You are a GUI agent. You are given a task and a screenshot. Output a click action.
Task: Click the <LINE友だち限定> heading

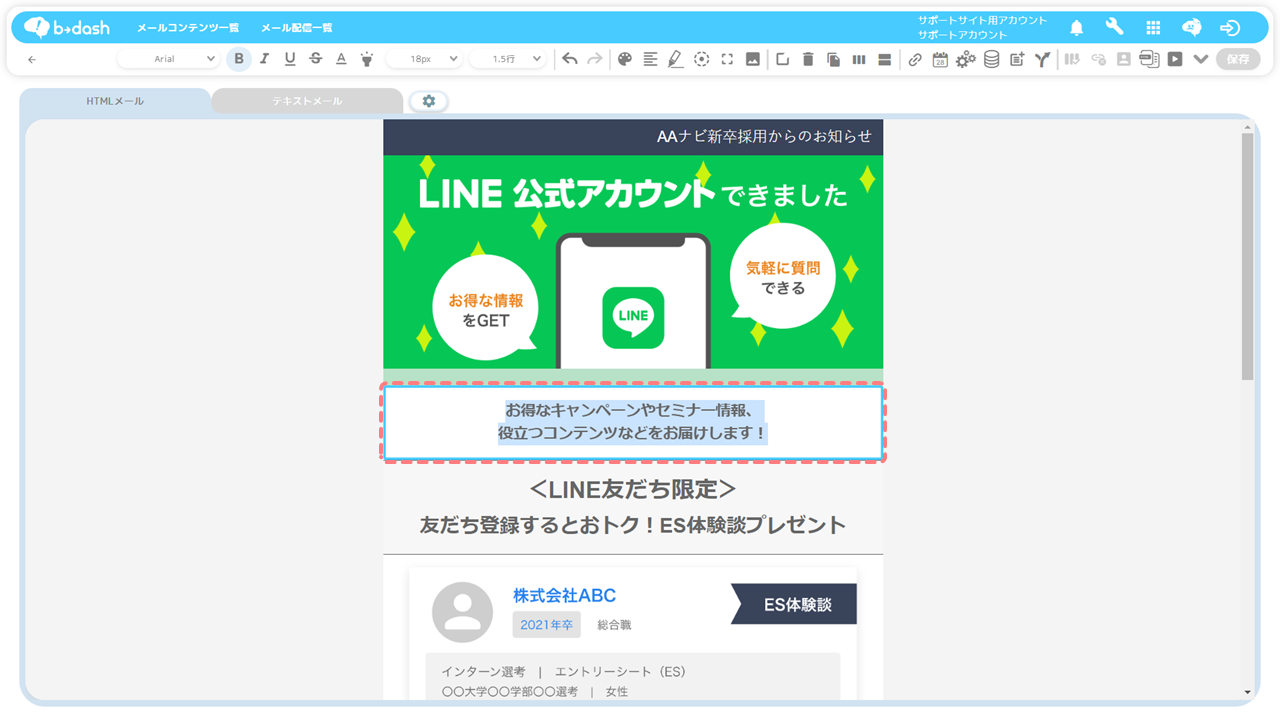click(633, 489)
